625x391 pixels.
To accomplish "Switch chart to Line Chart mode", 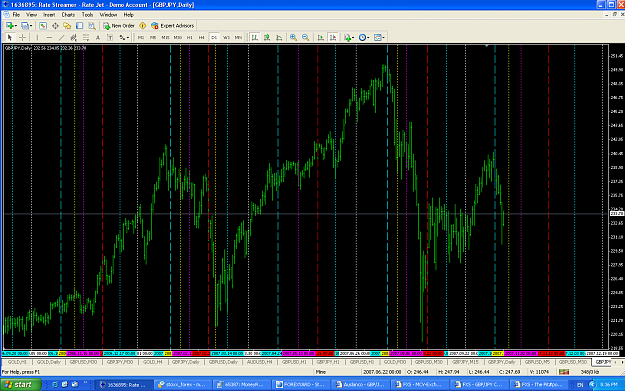I will tap(279, 37).
